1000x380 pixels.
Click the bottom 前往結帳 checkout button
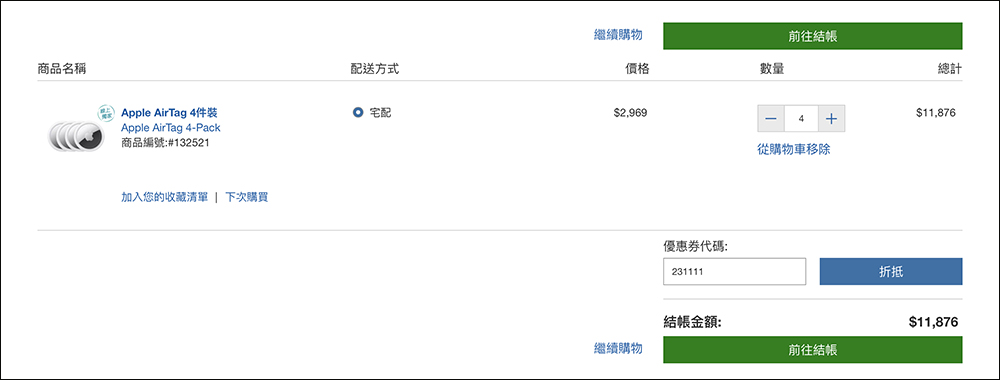tap(812, 350)
